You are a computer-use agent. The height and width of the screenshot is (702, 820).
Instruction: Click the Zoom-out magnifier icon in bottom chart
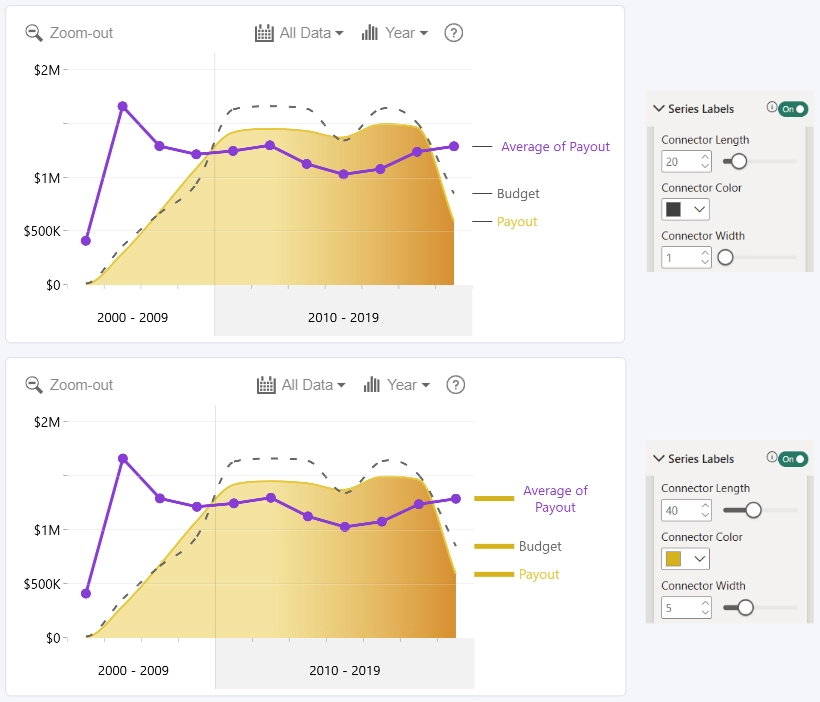34,385
